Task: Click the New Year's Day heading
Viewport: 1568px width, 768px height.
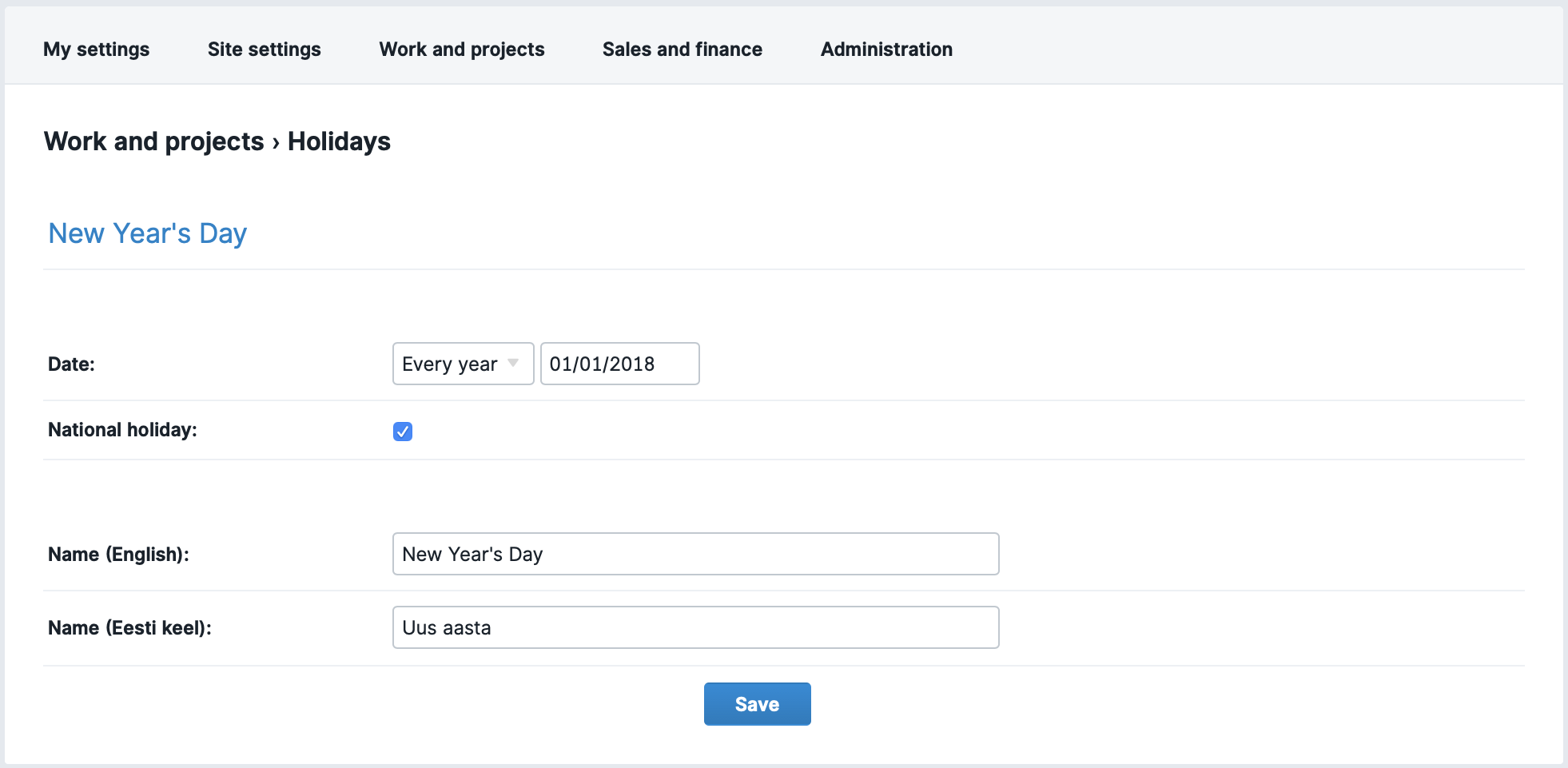Action: pyautogui.click(x=148, y=233)
